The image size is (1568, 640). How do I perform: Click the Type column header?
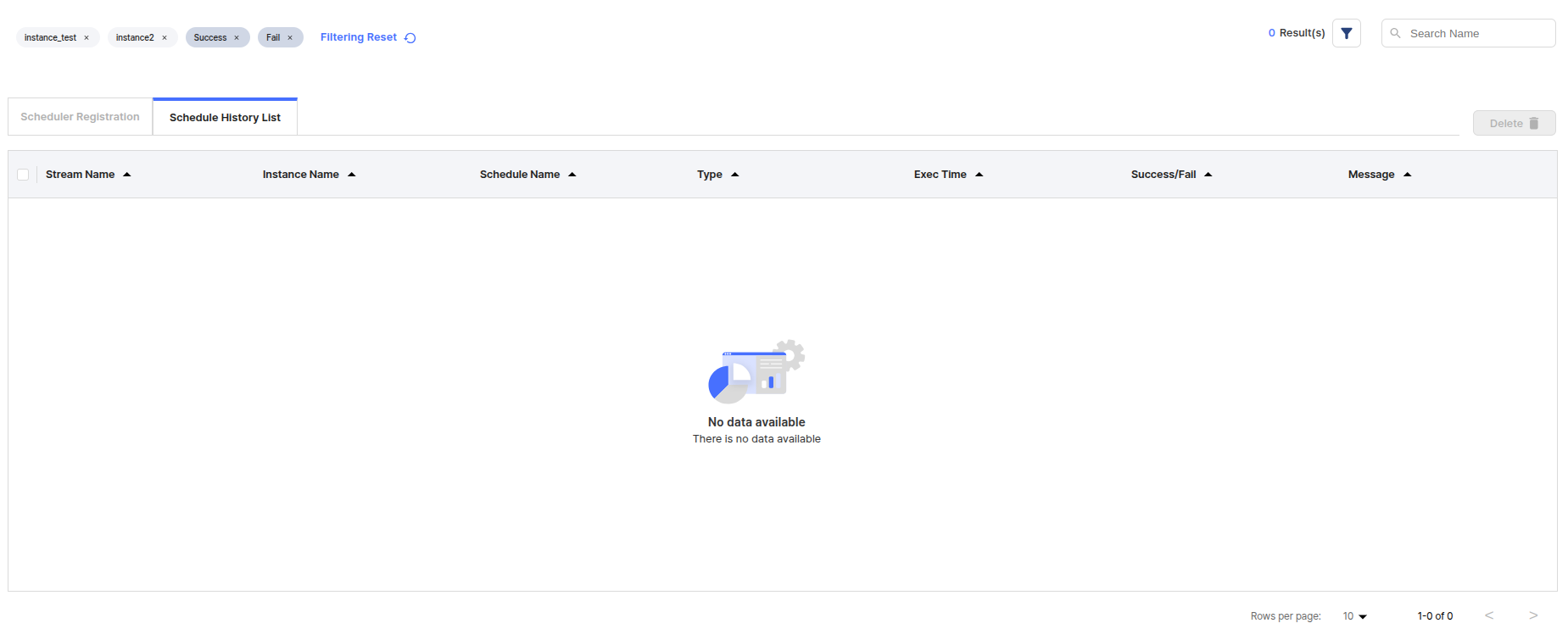[710, 175]
